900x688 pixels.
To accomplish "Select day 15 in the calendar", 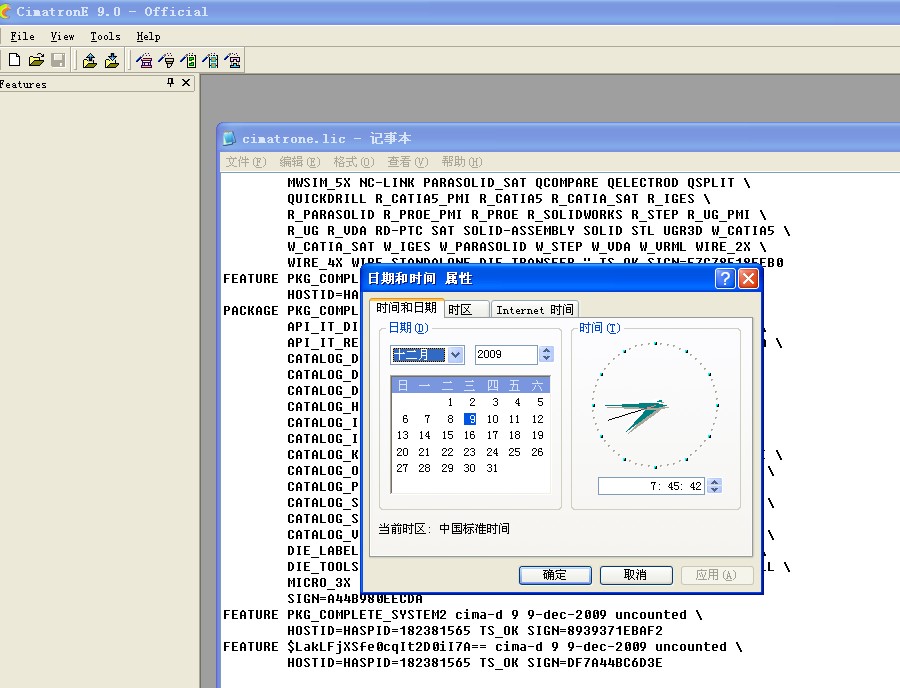I will (448, 435).
